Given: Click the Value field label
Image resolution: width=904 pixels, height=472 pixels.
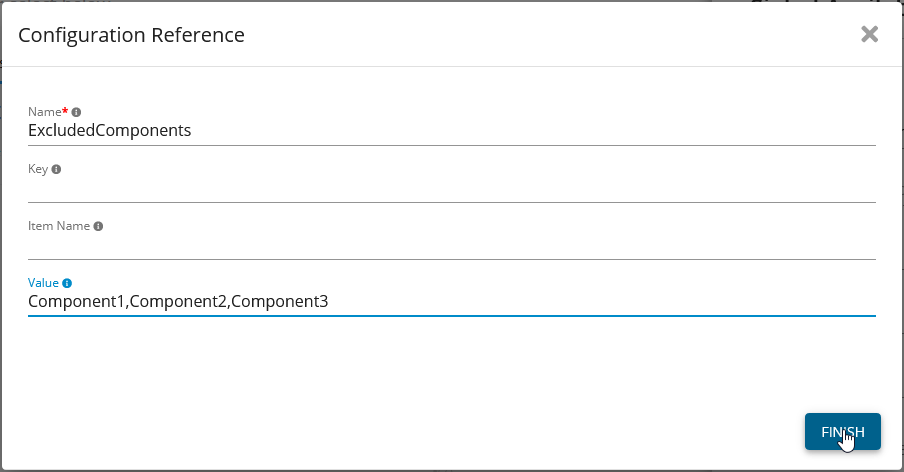Looking at the screenshot, I should (x=44, y=283).
